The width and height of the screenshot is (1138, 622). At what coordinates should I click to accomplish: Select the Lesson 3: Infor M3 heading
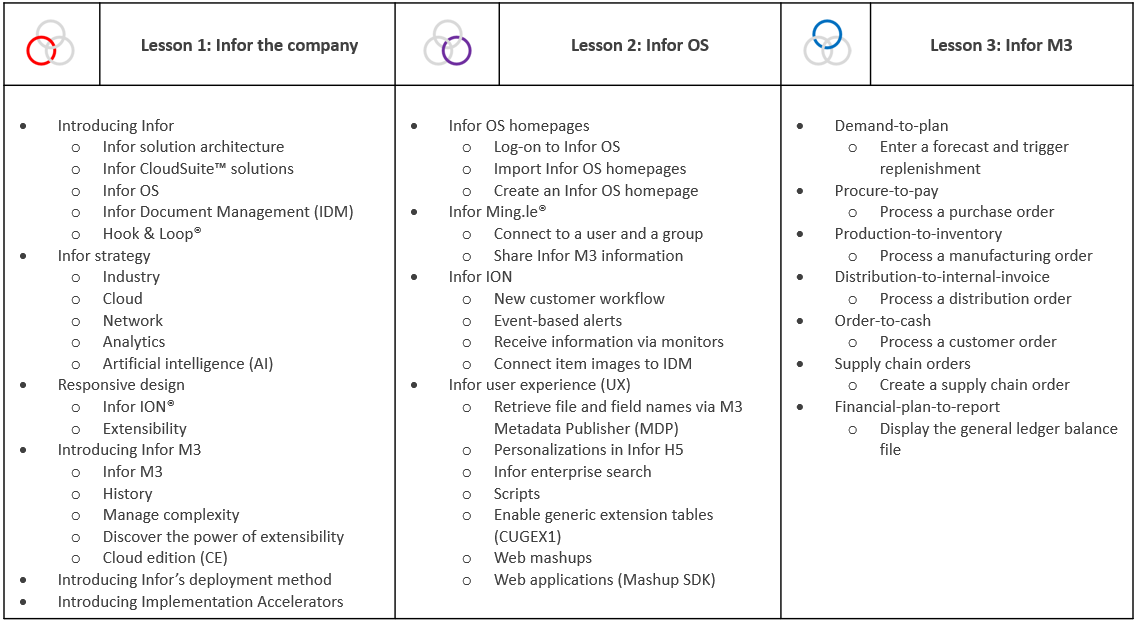point(1001,45)
